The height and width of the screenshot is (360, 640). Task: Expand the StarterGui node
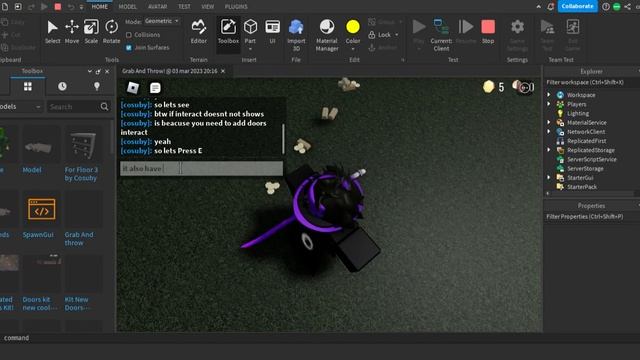[x=549, y=178]
